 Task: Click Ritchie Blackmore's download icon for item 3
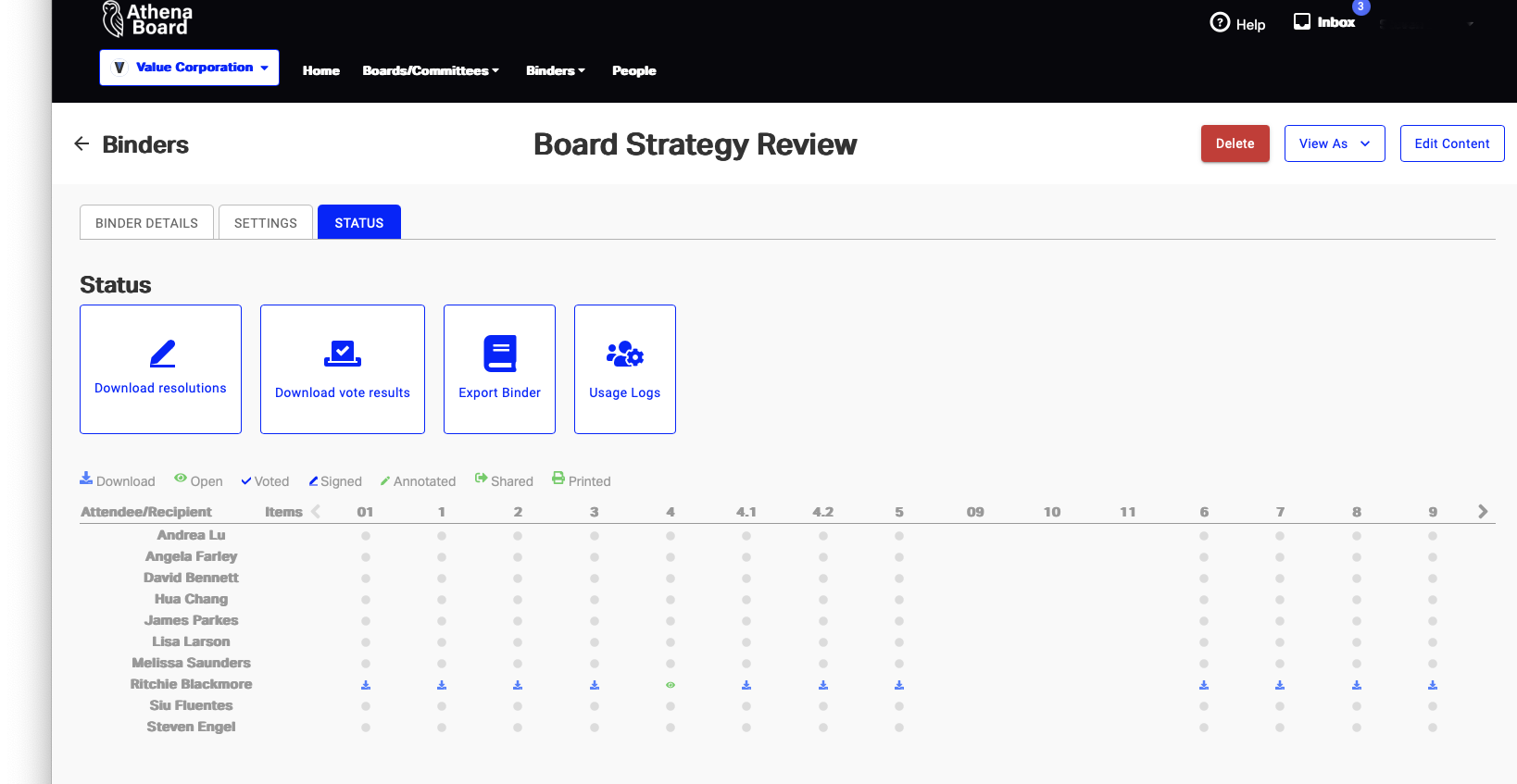(x=595, y=685)
